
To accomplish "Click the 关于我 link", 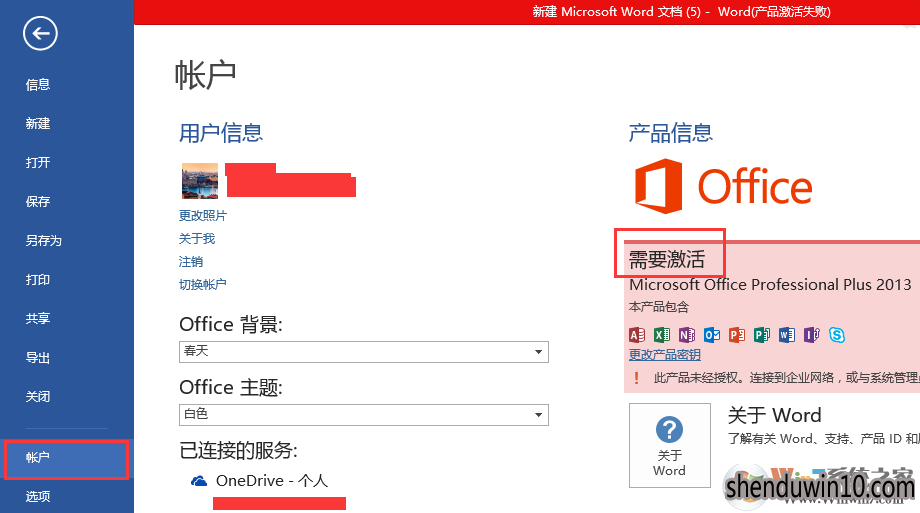I will [197, 238].
